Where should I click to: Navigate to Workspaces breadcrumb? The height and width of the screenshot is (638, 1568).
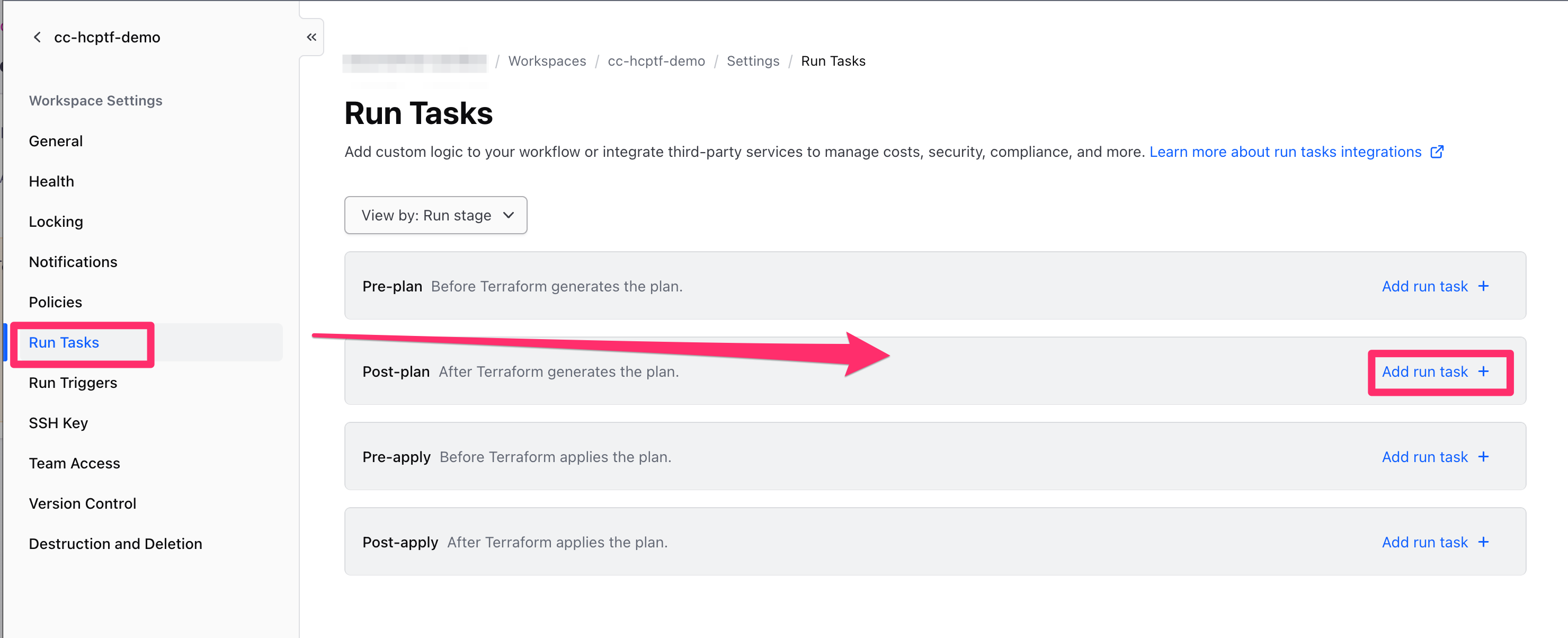547,61
